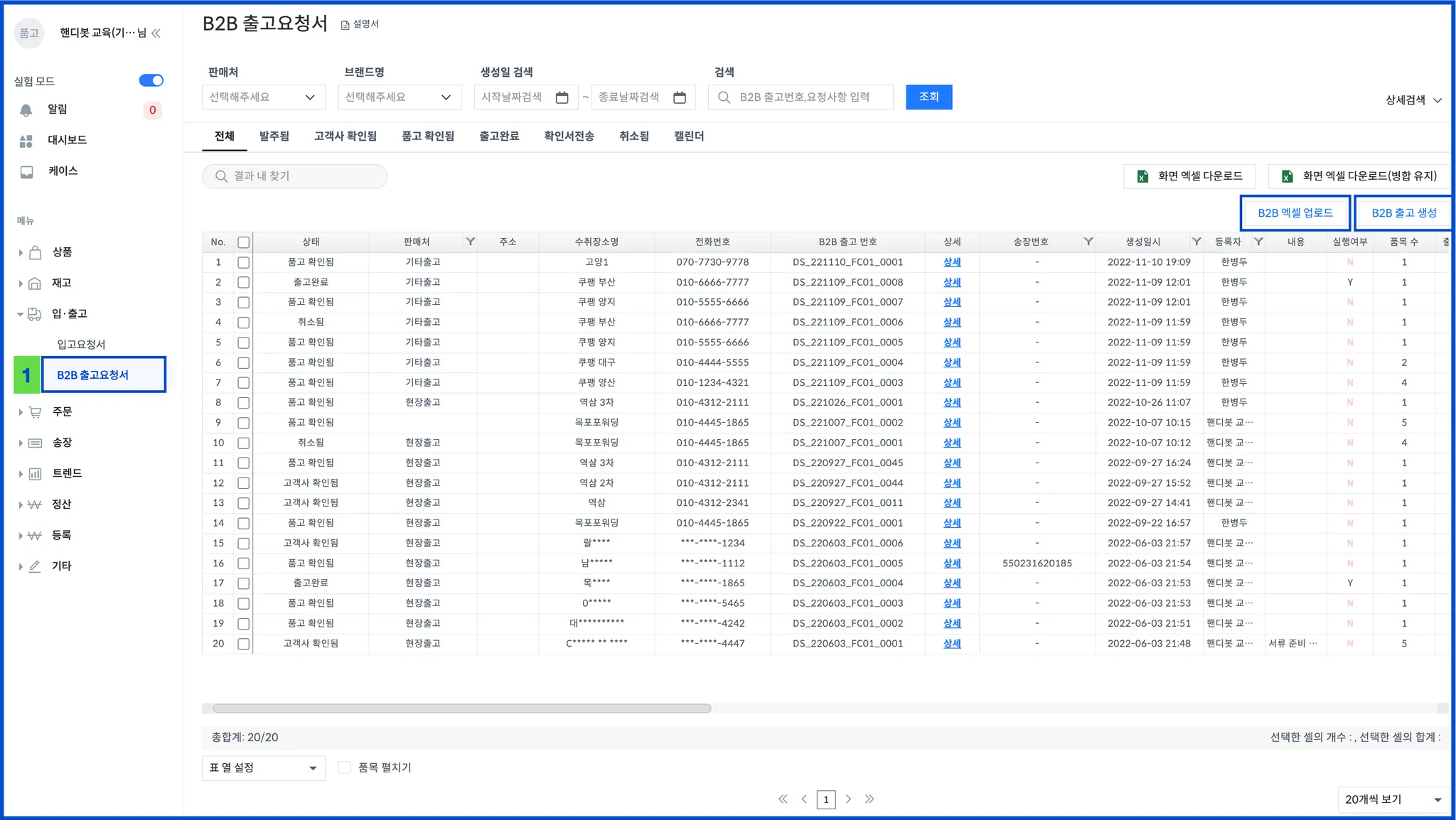Open the 설명서 document icon
This screenshot has height=820, width=1456.
pyautogui.click(x=346, y=25)
